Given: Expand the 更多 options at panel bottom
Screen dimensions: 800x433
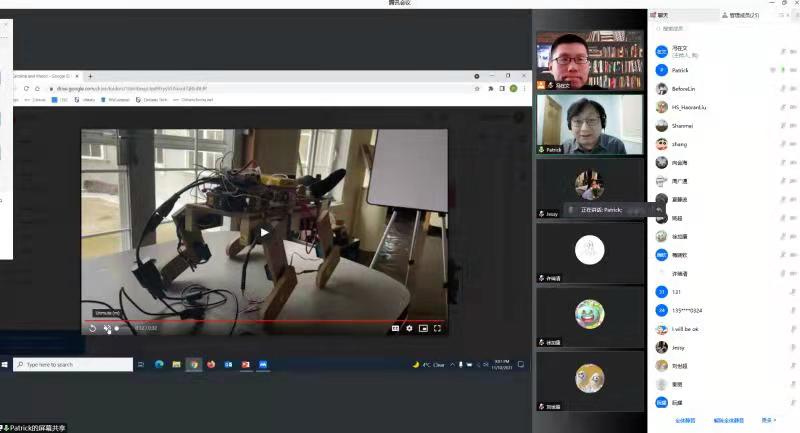Looking at the screenshot, I should click(x=768, y=420).
